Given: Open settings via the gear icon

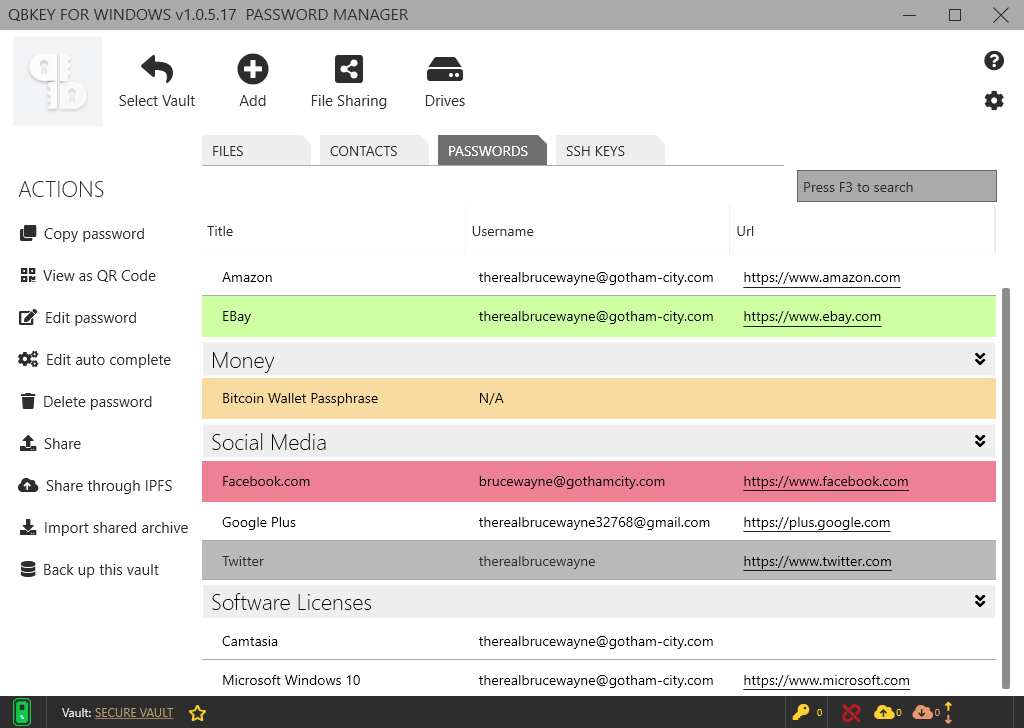Looking at the screenshot, I should tap(993, 101).
